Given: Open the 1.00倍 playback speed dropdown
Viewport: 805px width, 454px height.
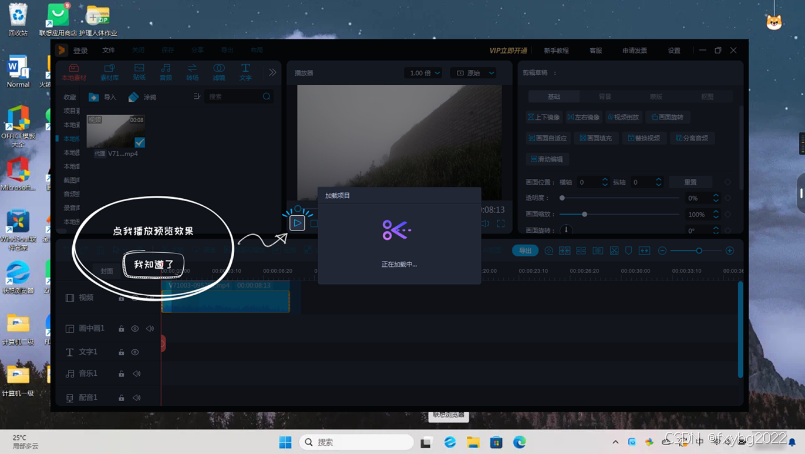Looking at the screenshot, I should pyautogui.click(x=424, y=73).
